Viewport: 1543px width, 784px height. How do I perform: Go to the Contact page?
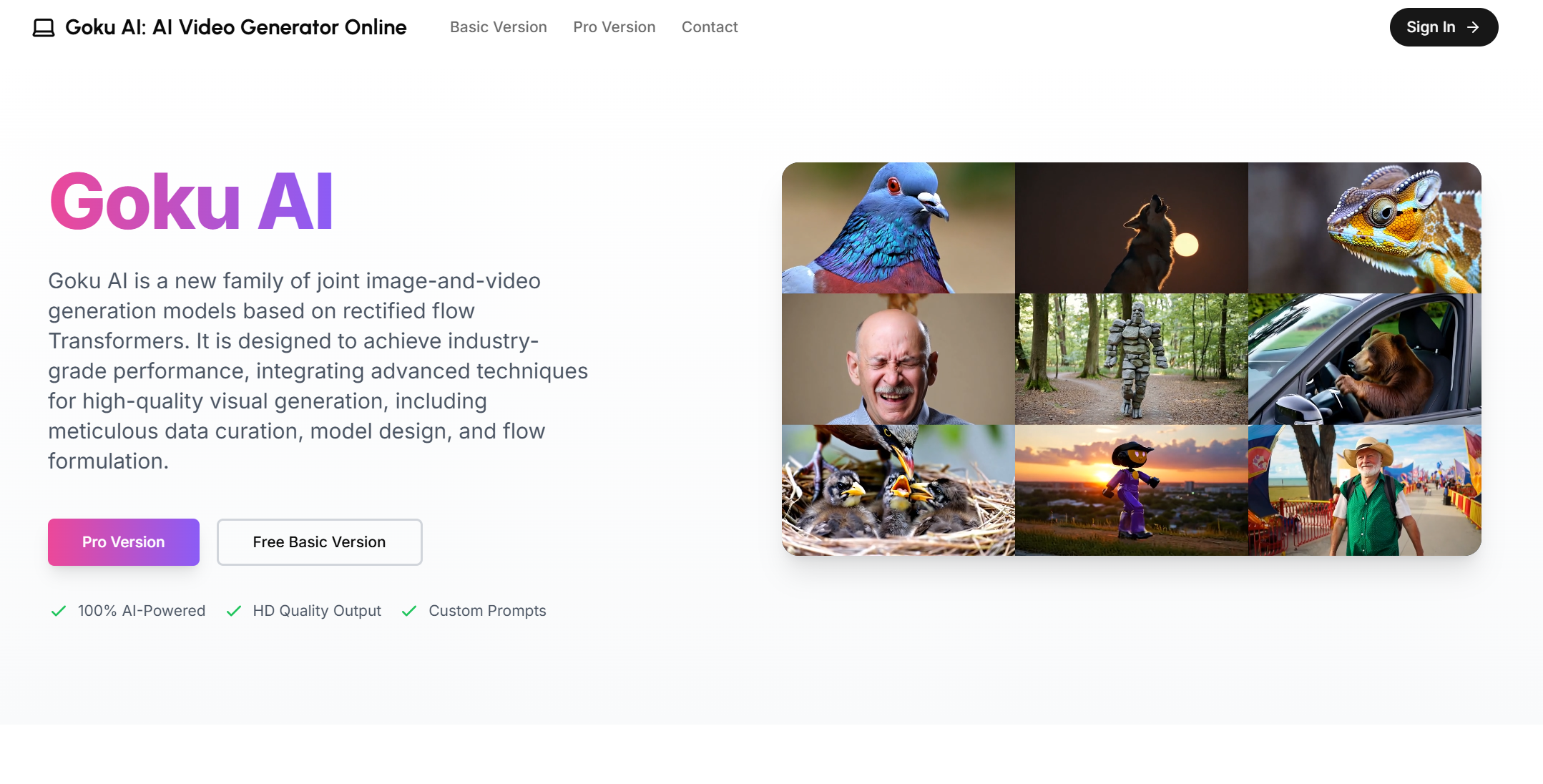pyautogui.click(x=710, y=27)
